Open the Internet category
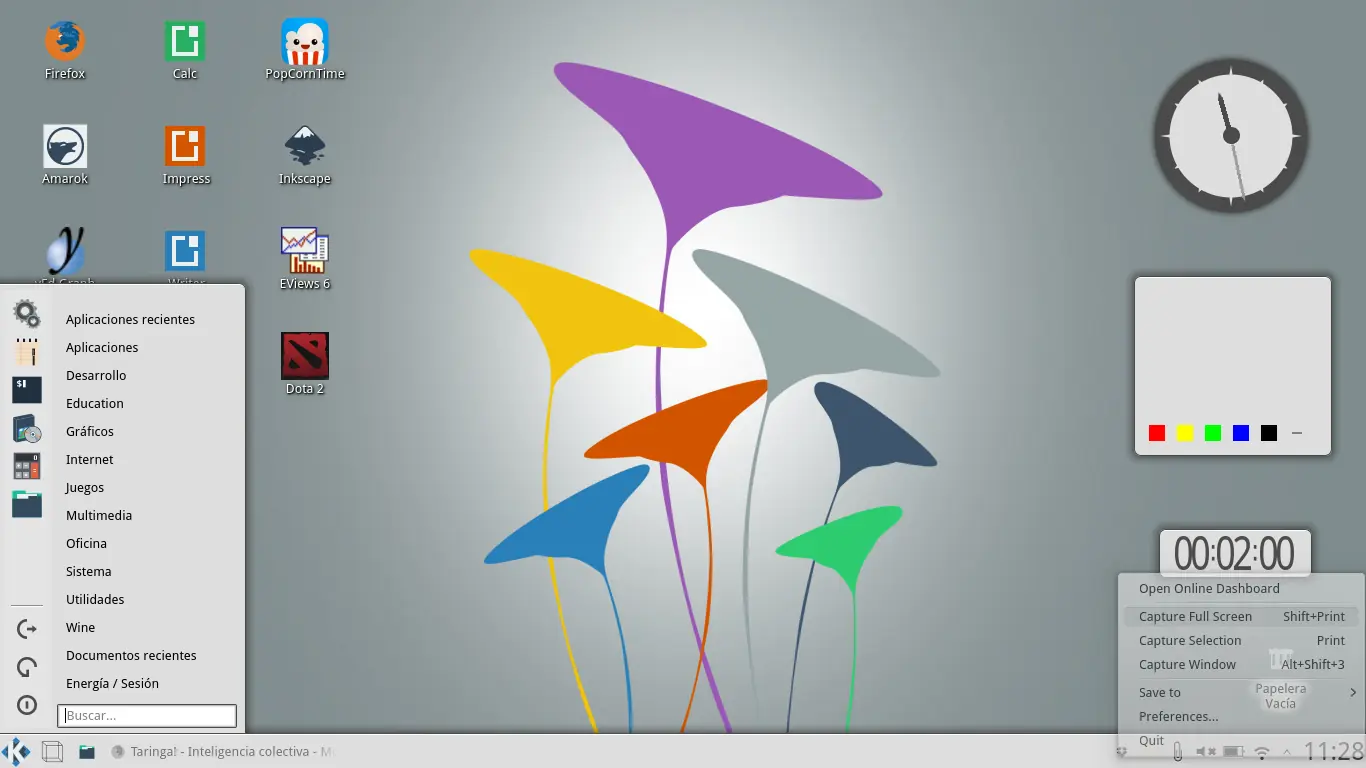Viewport: 1366px width, 768px height. coord(90,459)
